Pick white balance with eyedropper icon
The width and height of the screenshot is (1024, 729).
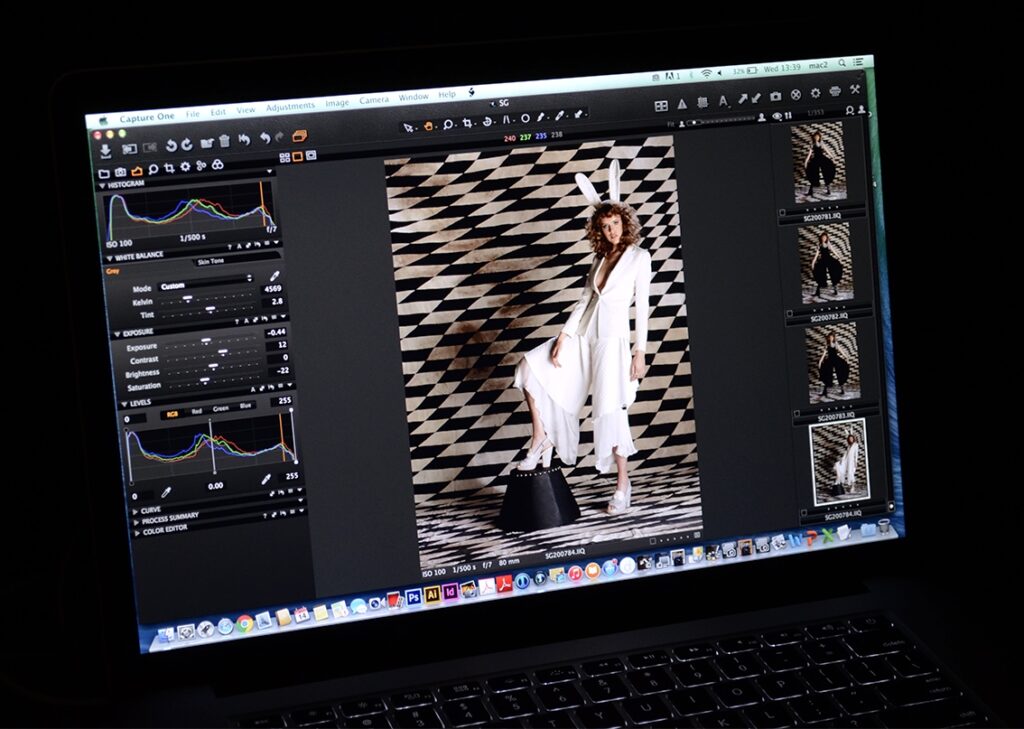(x=274, y=276)
